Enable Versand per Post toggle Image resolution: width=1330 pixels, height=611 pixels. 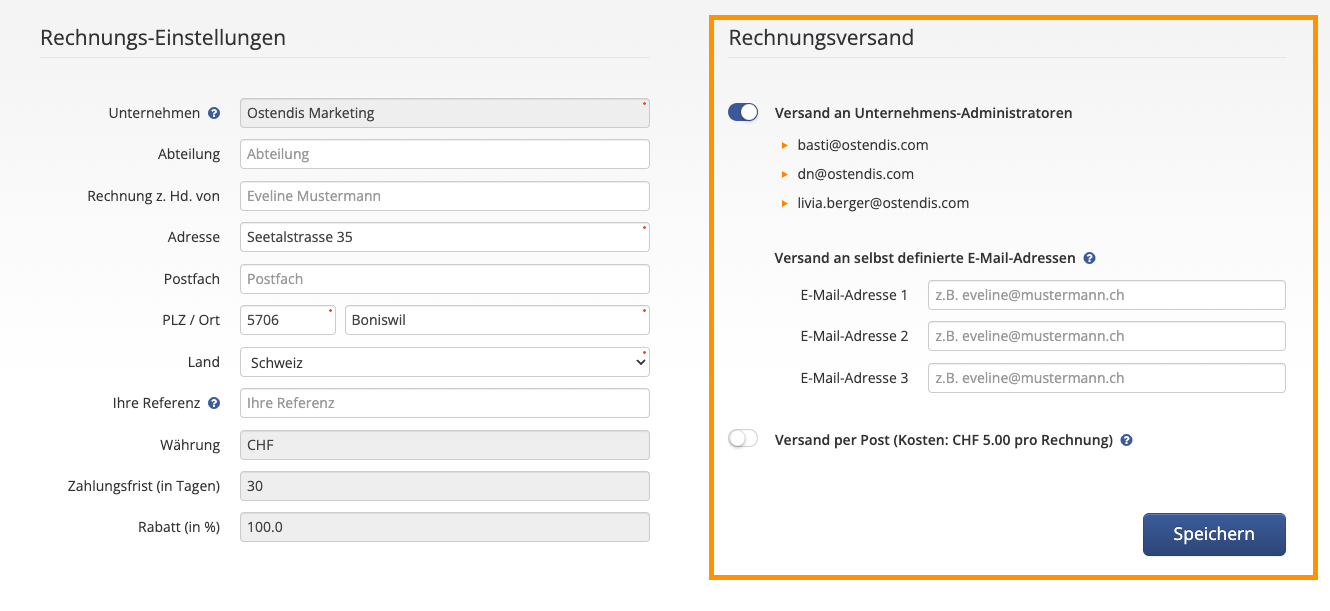[x=743, y=439]
